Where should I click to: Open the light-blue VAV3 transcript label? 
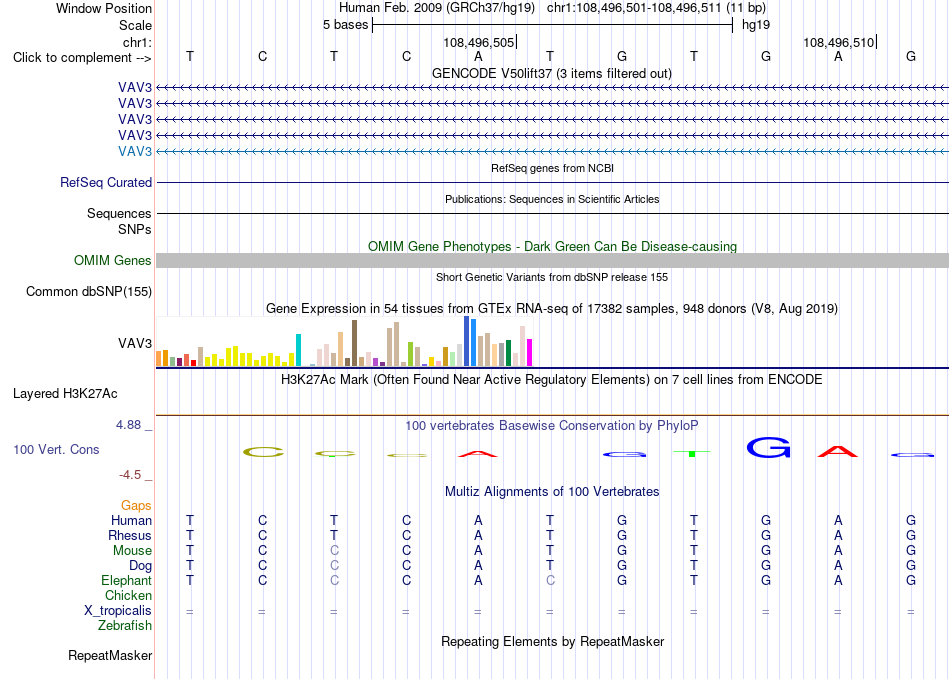135,151
